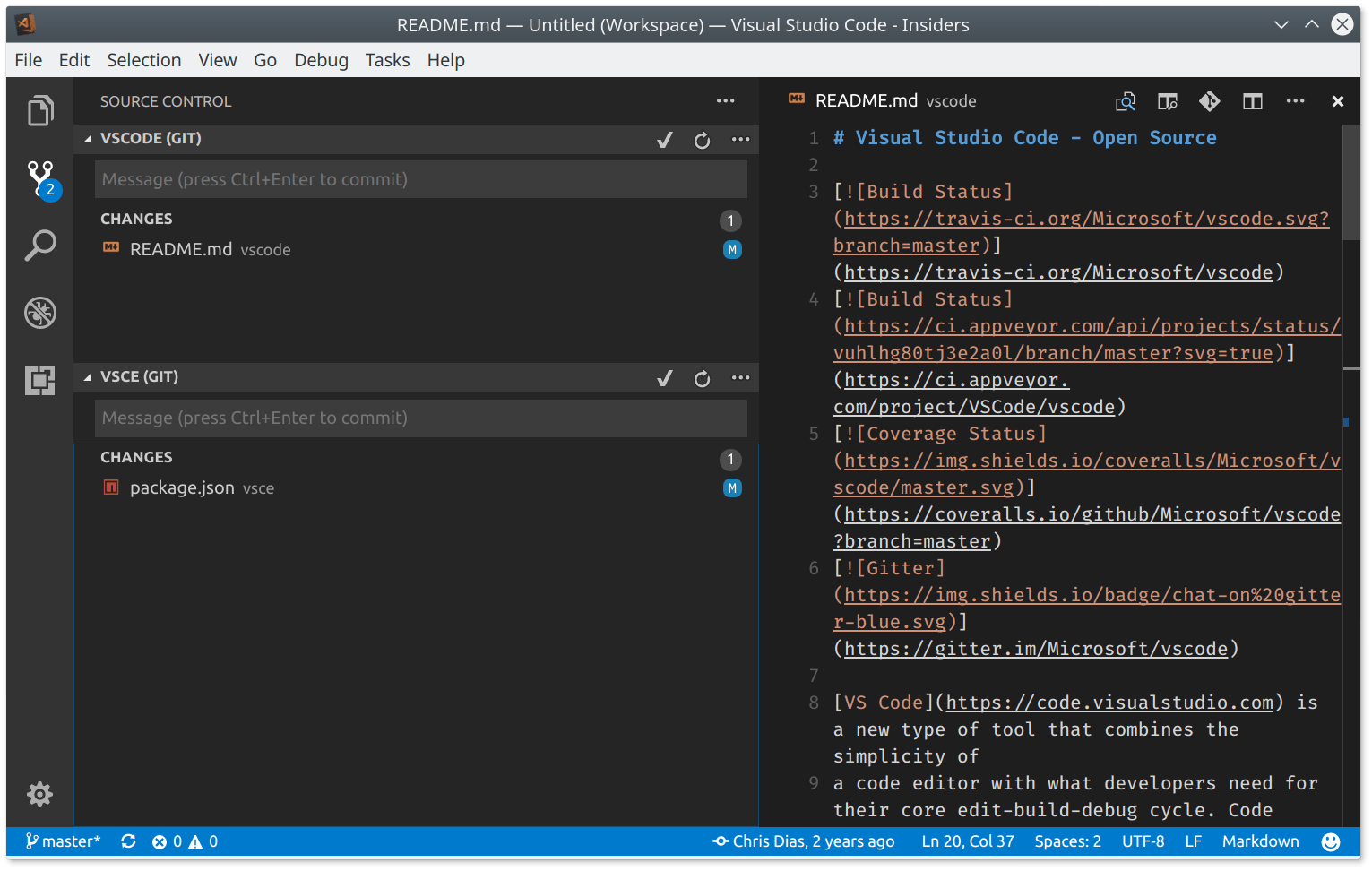This screenshot has height=871, width=1372.
Task: Collapse the VSCE (GIT) section
Action: (88, 377)
